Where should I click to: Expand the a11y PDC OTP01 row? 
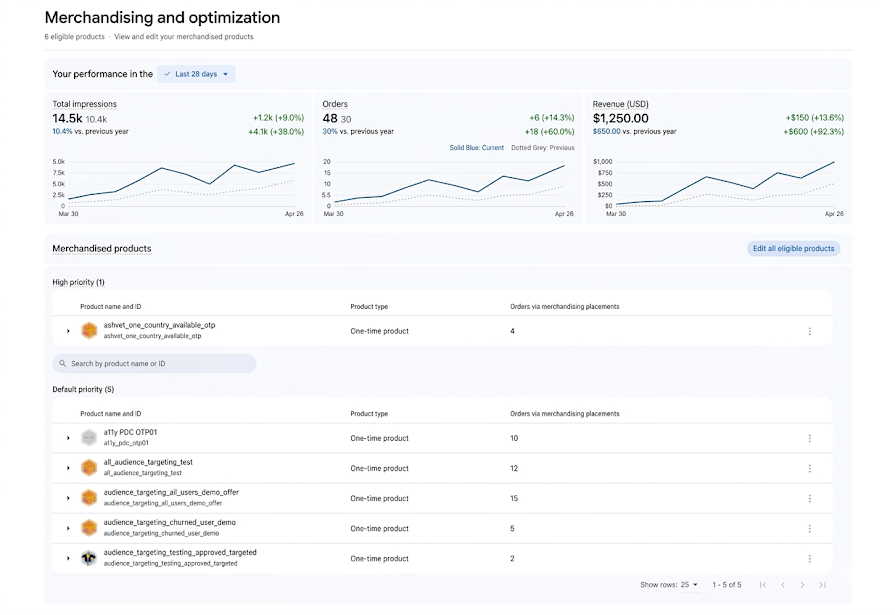pyautogui.click(x=68, y=439)
